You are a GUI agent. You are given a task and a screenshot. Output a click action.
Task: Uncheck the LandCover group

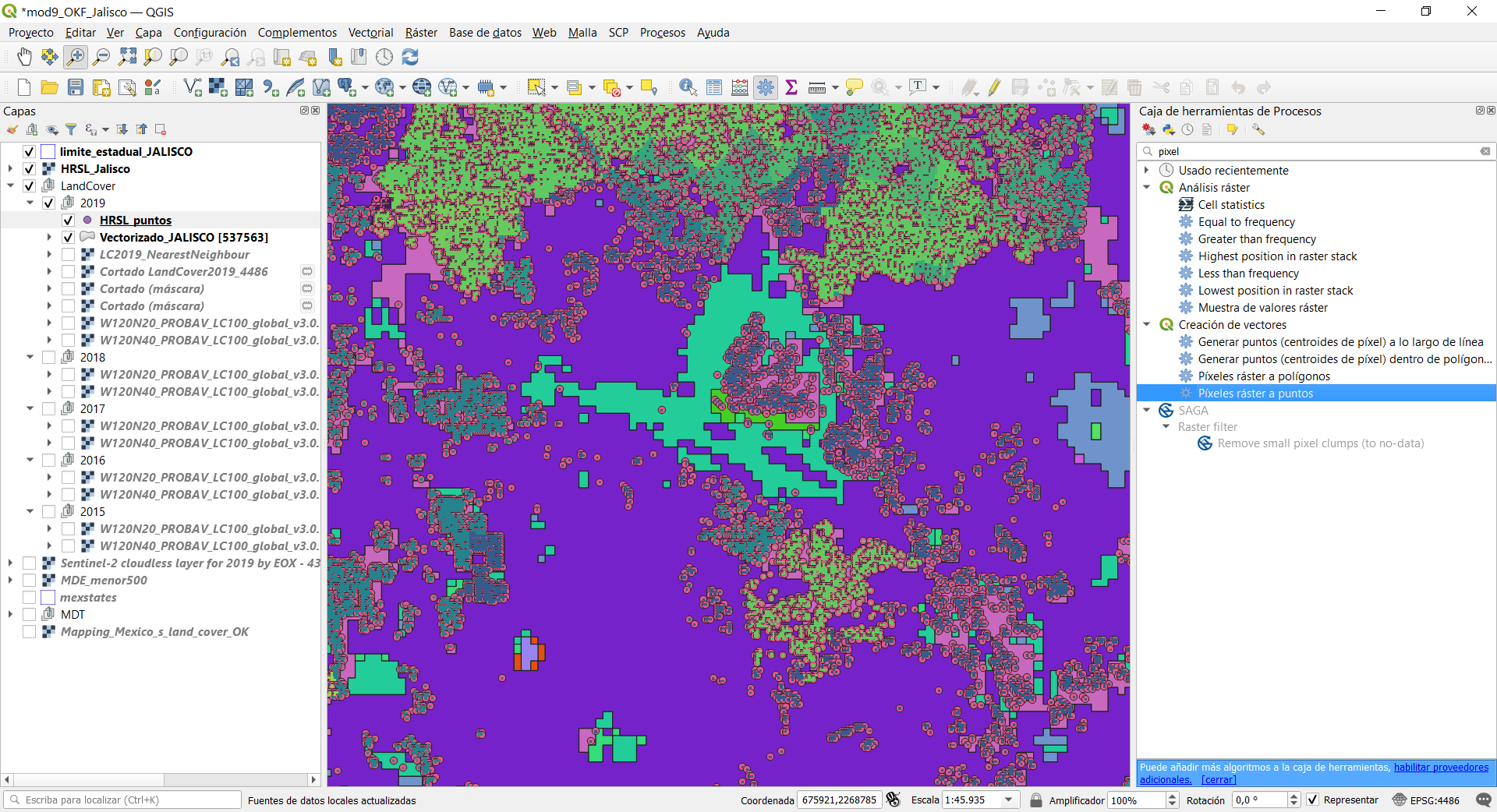(30, 185)
